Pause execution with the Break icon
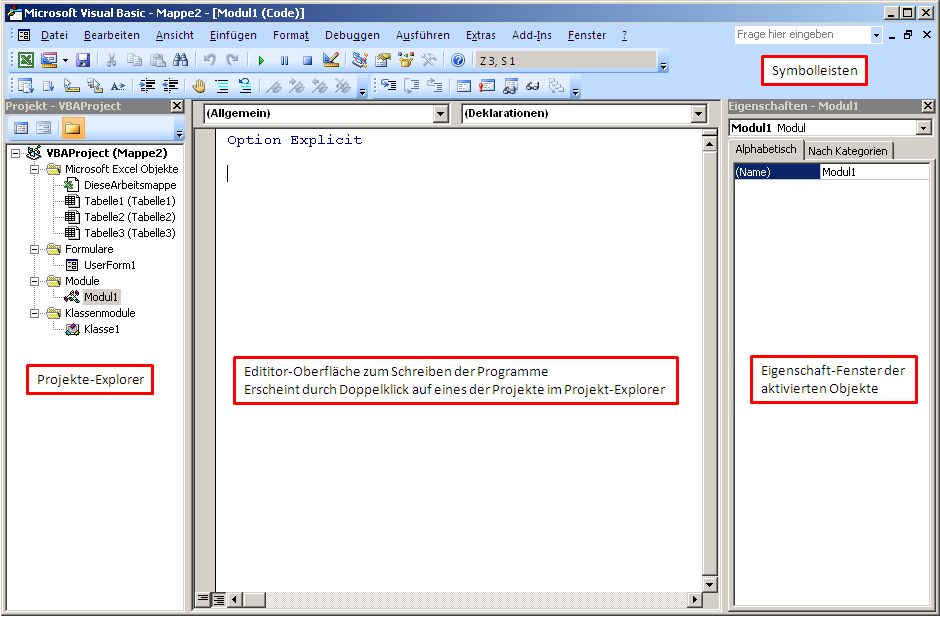Image resolution: width=940 pixels, height=617 pixels. click(x=284, y=61)
